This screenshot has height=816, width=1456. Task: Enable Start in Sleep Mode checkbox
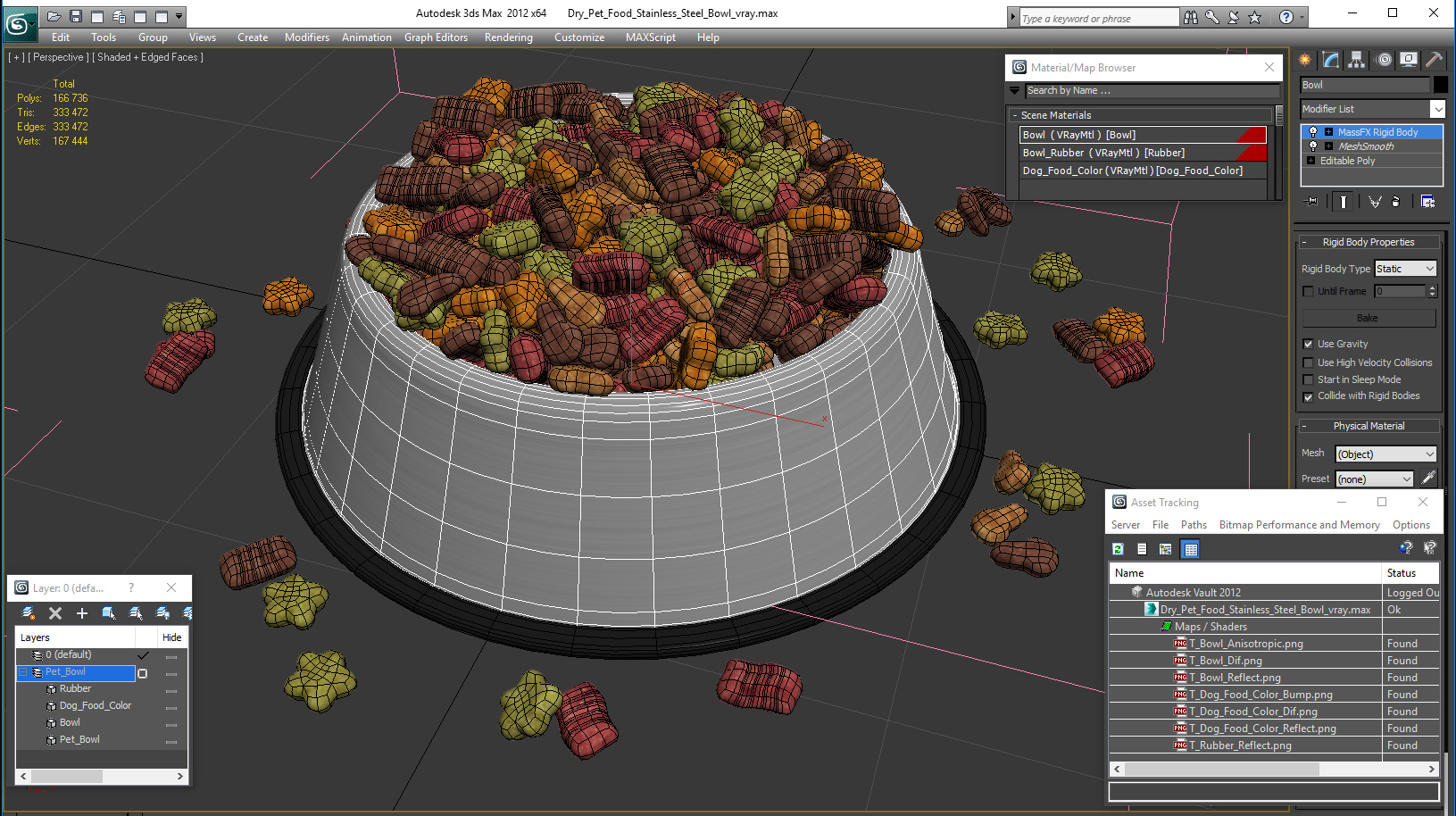[x=1309, y=379]
